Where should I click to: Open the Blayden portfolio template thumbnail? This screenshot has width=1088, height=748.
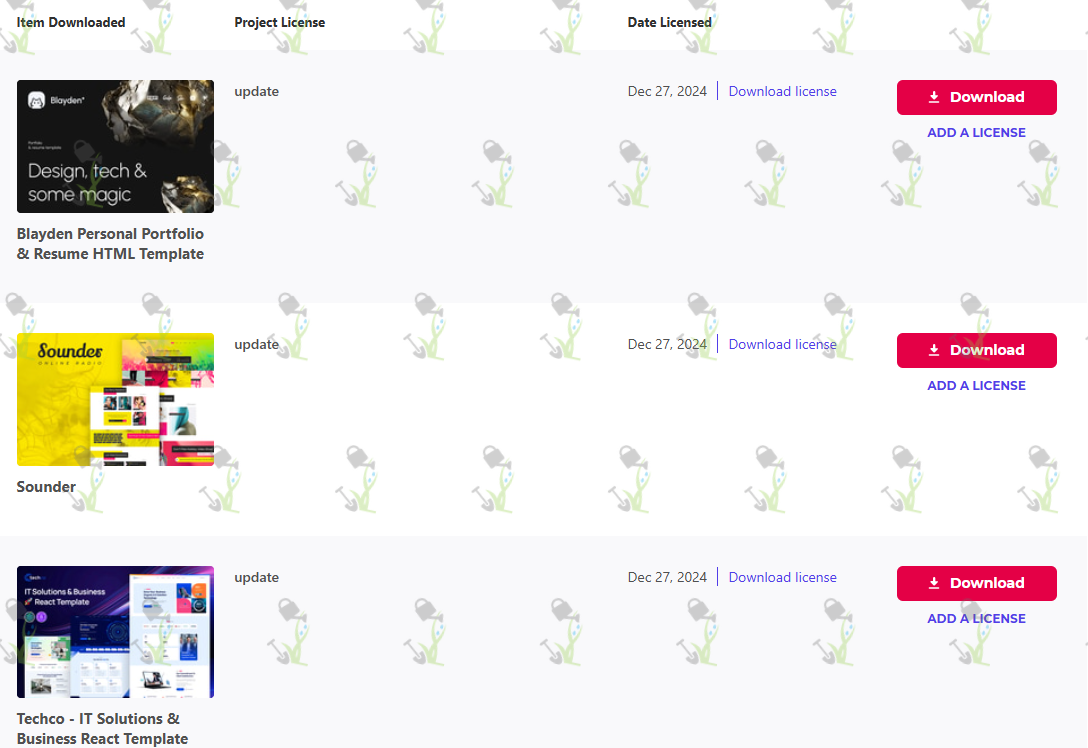[115, 146]
